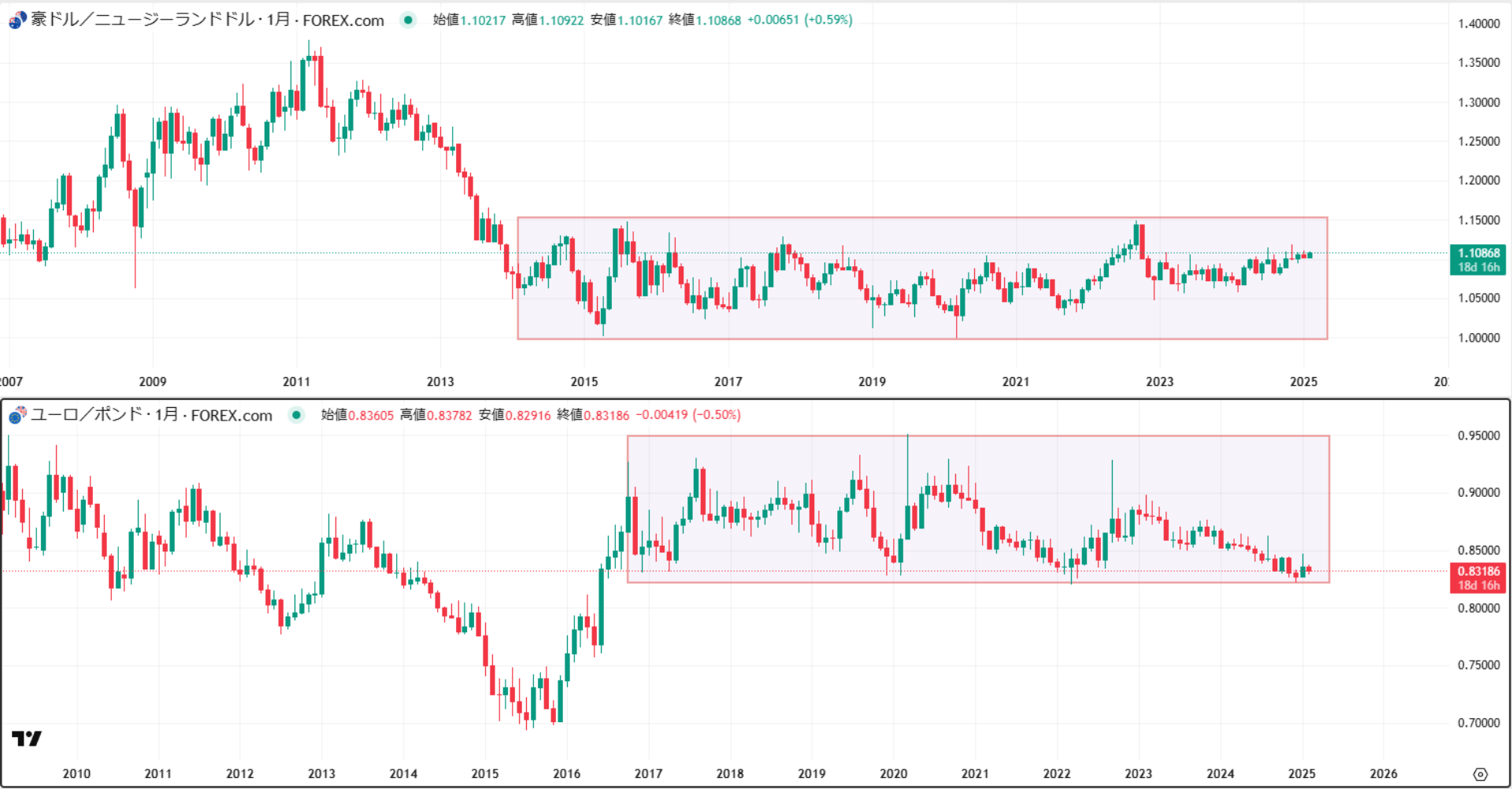This screenshot has width=1512, height=789.
Task: Select the pink rectangle drawing on the lower chart
Action: pyautogui.click(x=976, y=435)
